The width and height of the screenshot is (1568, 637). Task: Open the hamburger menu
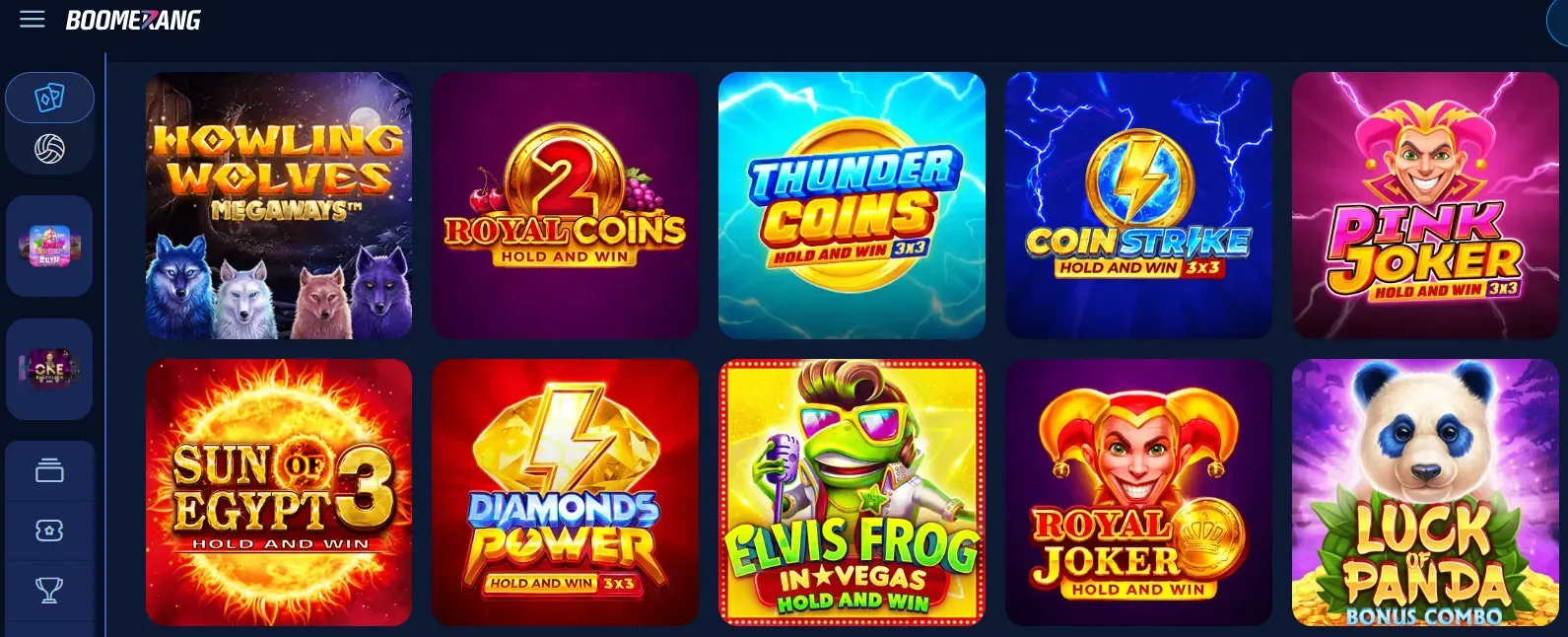(x=33, y=20)
